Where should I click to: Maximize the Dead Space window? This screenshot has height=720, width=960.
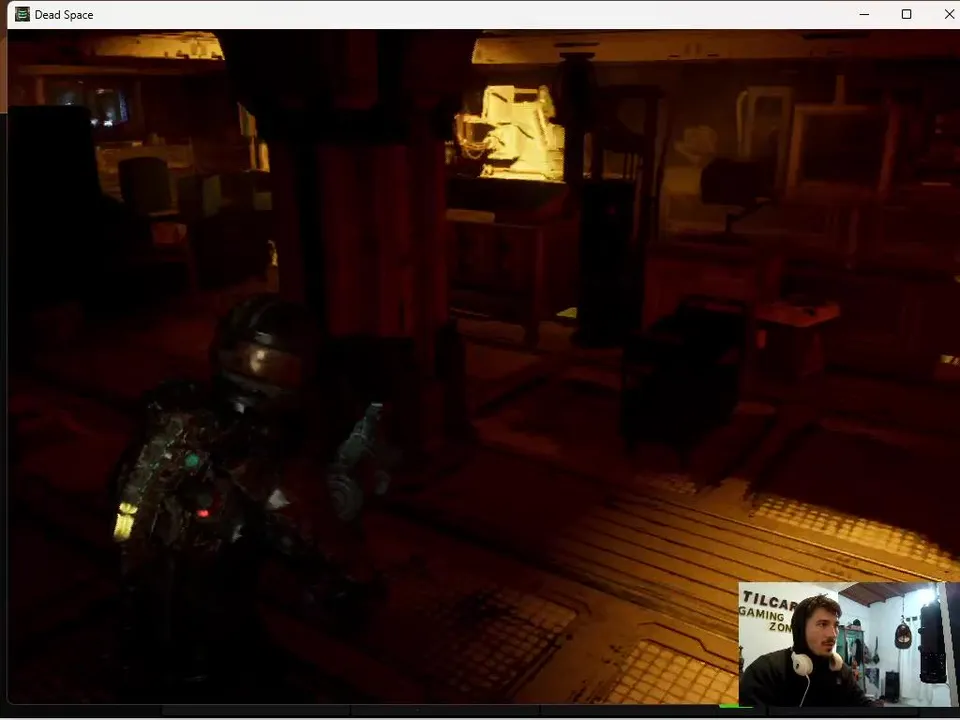(906, 14)
